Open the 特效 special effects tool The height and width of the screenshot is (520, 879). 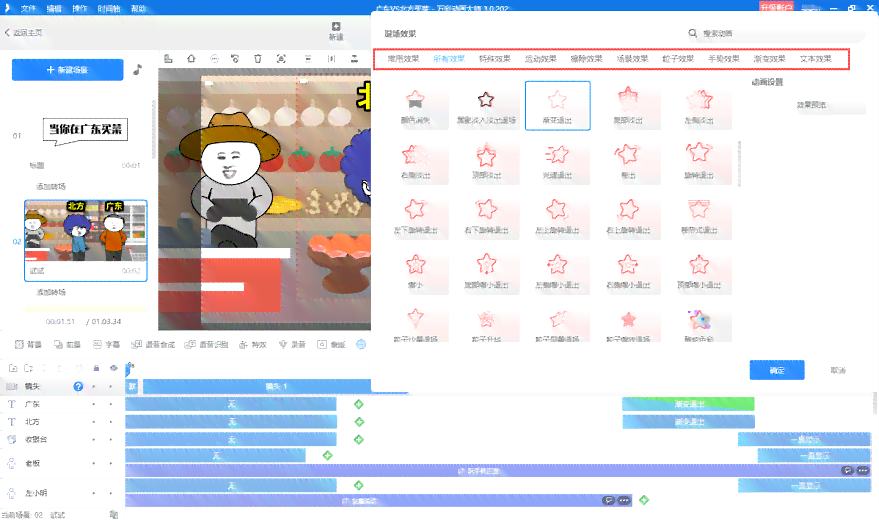(253, 345)
